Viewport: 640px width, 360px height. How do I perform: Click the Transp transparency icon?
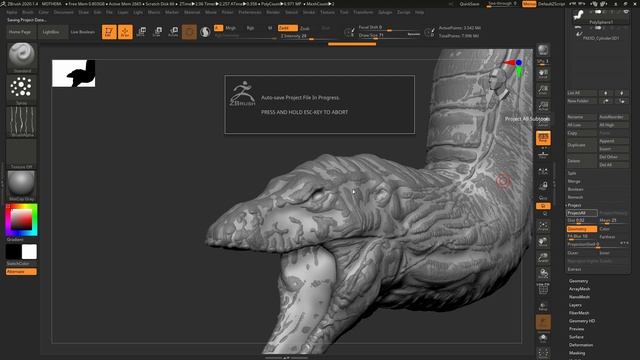543,306
